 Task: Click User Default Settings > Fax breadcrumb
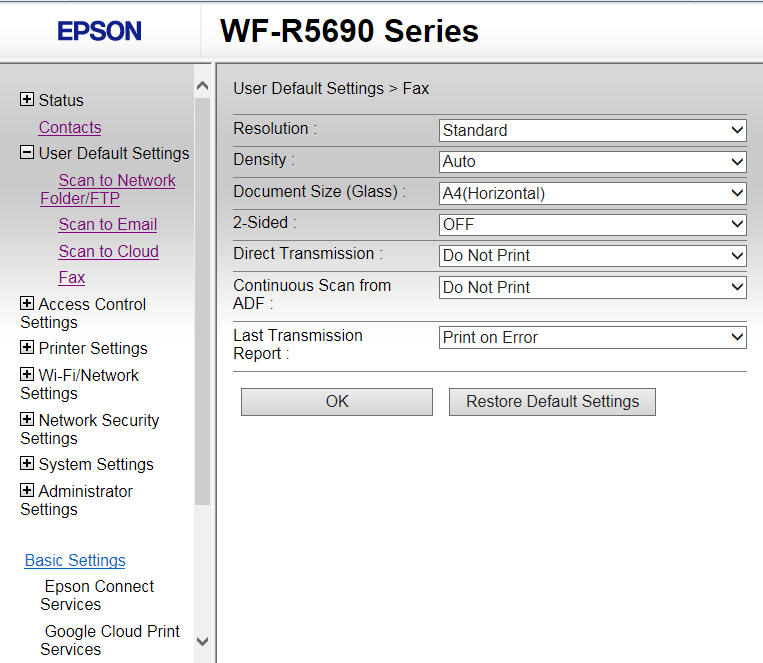click(331, 89)
